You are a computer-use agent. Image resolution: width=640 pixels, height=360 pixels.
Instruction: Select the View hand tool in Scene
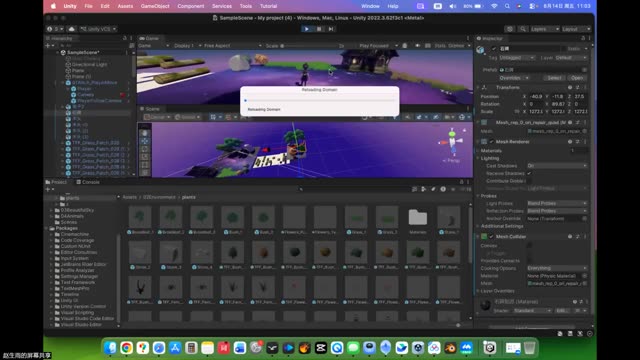pyautogui.click(x=144, y=133)
